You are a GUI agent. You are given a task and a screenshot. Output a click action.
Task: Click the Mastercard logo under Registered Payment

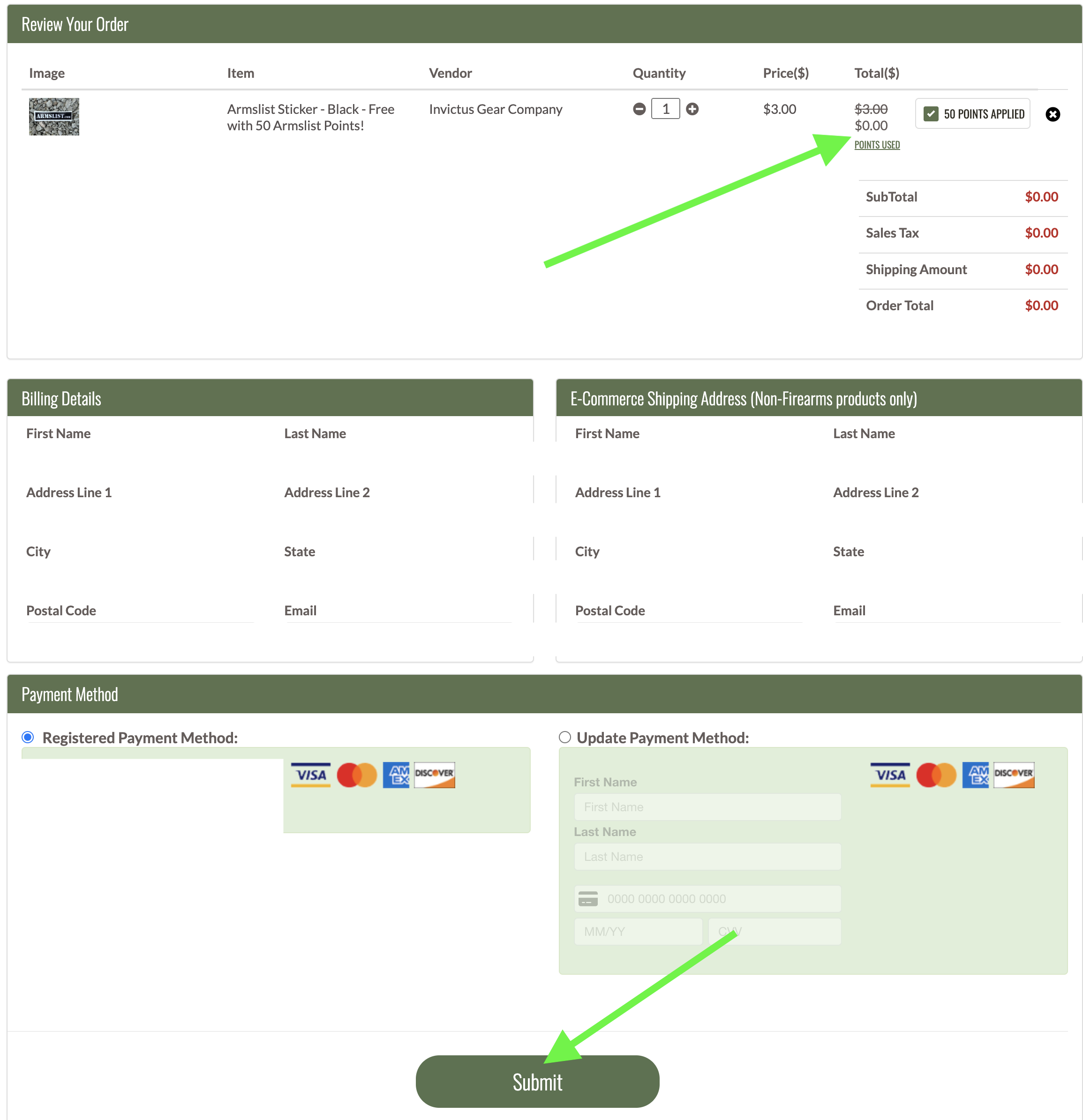point(357,775)
